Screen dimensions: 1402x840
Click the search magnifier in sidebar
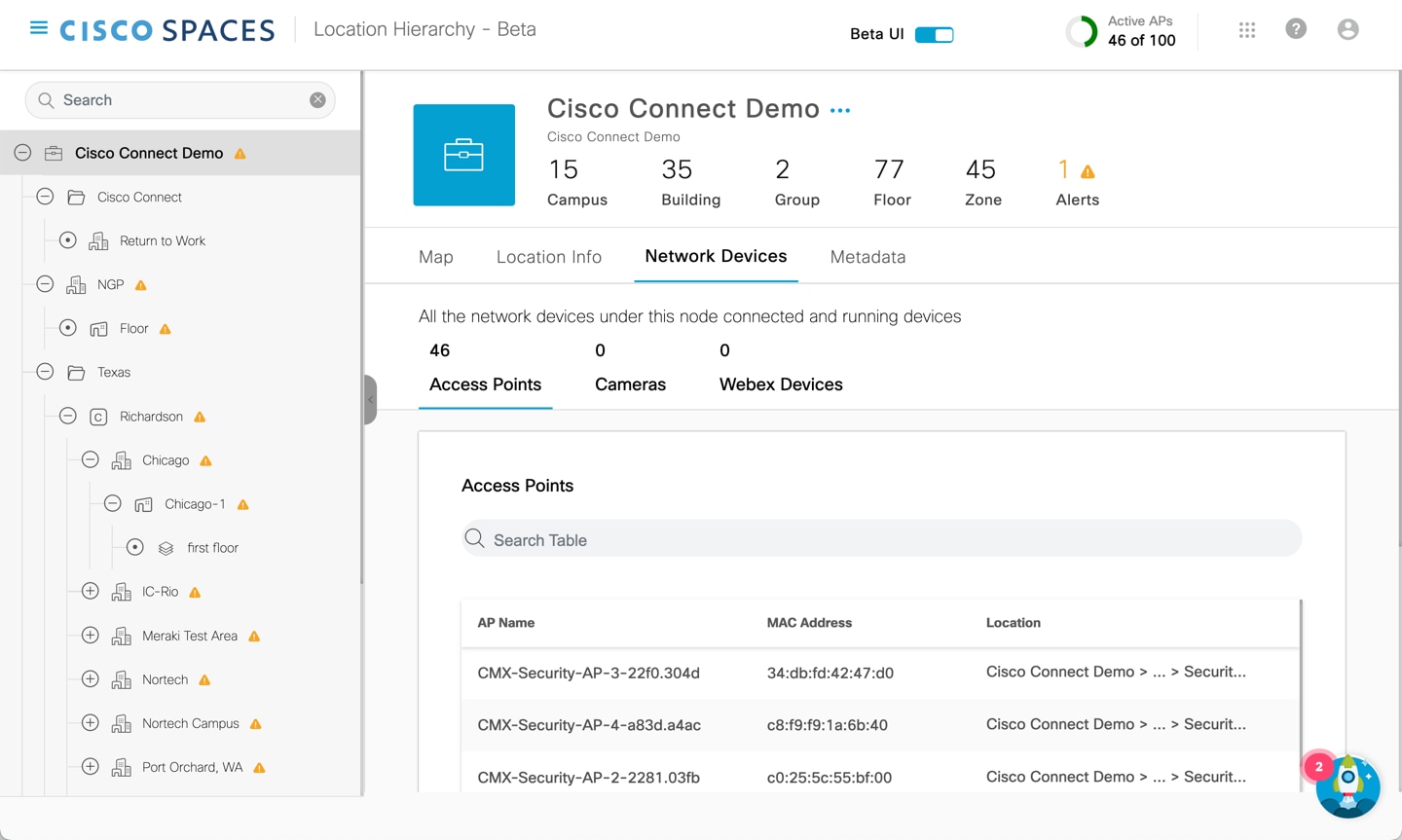click(x=46, y=100)
